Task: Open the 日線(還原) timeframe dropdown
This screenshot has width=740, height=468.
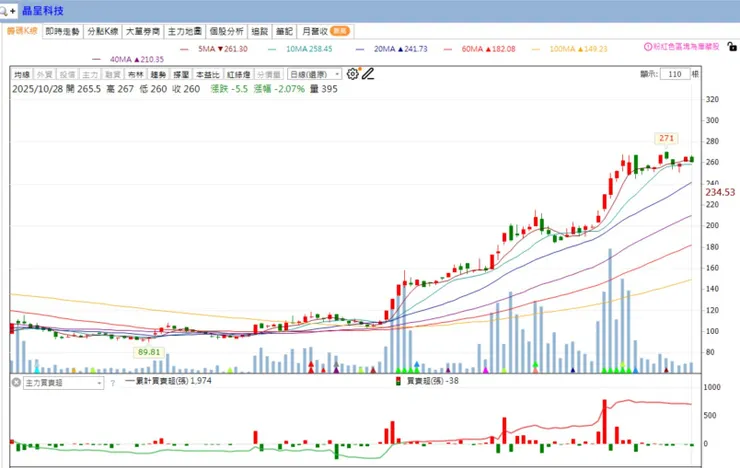Action: tap(314, 75)
